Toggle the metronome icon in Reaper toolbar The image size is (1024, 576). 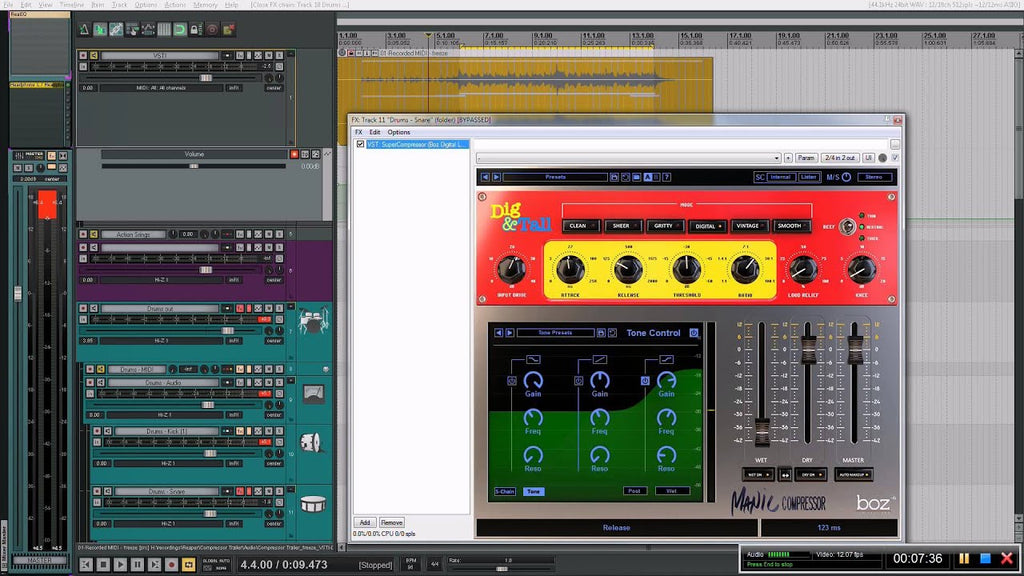tap(83, 29)
